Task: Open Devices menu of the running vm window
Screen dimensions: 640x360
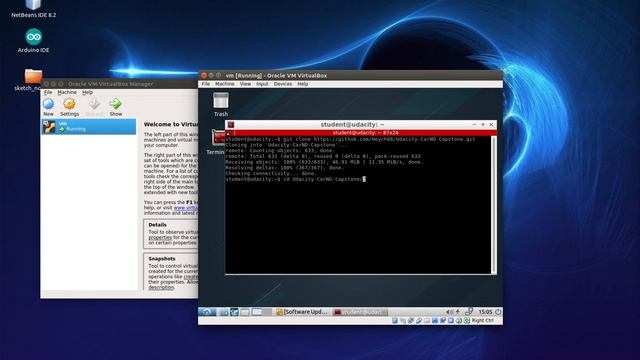Action: pos(282,84)
